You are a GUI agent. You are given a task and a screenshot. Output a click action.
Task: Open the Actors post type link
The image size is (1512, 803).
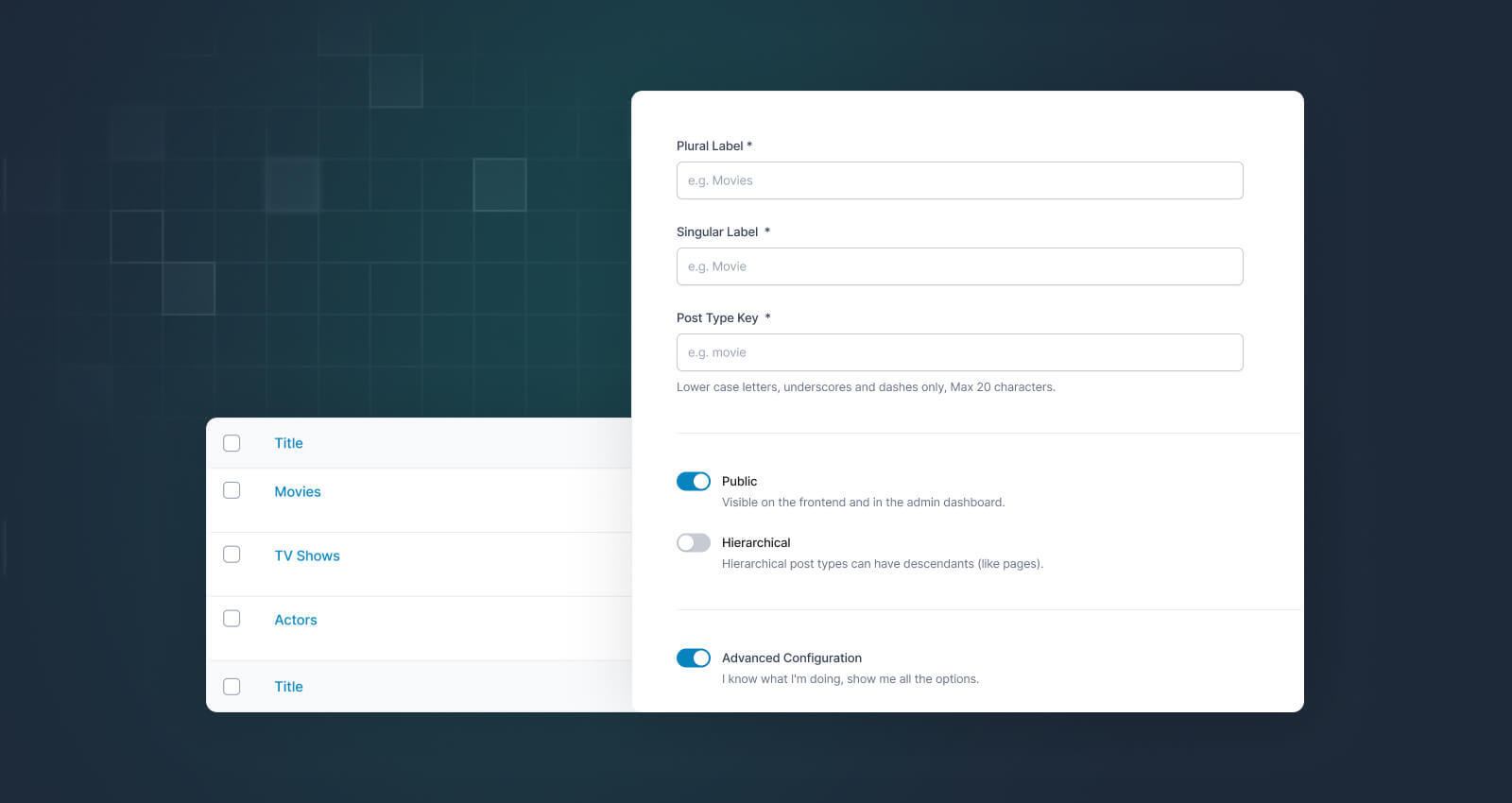click(x=296, y=621)
